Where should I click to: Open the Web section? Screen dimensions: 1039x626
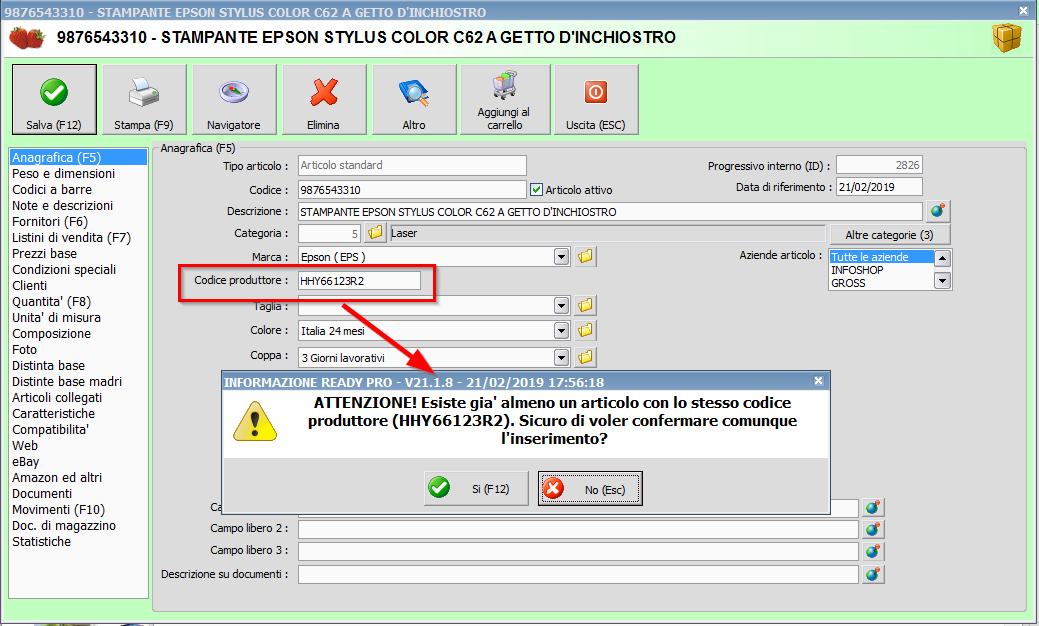[25, 446]
